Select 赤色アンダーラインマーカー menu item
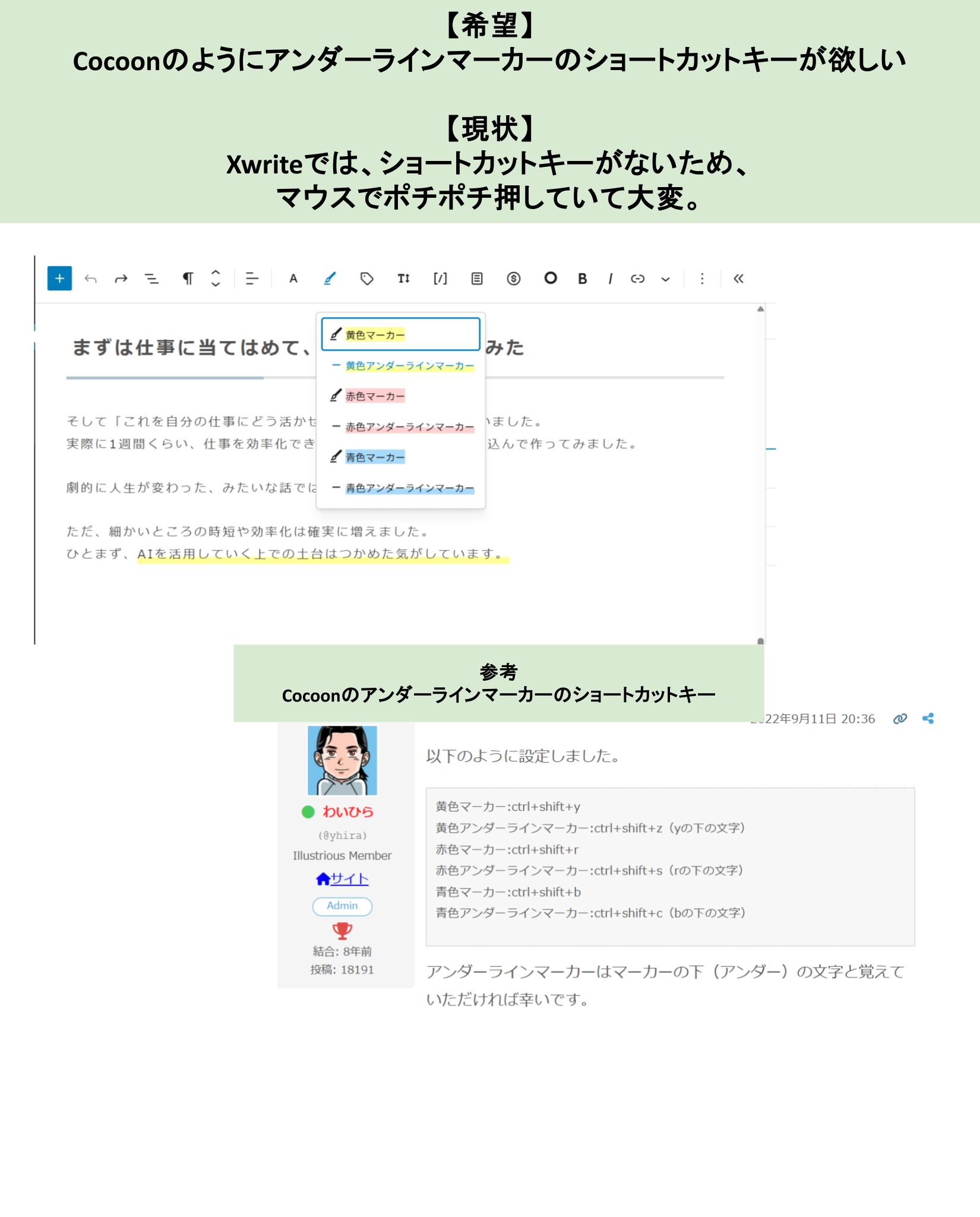Screen dimensions: 980x1217 pyautogui.click(x=409, y=427)
